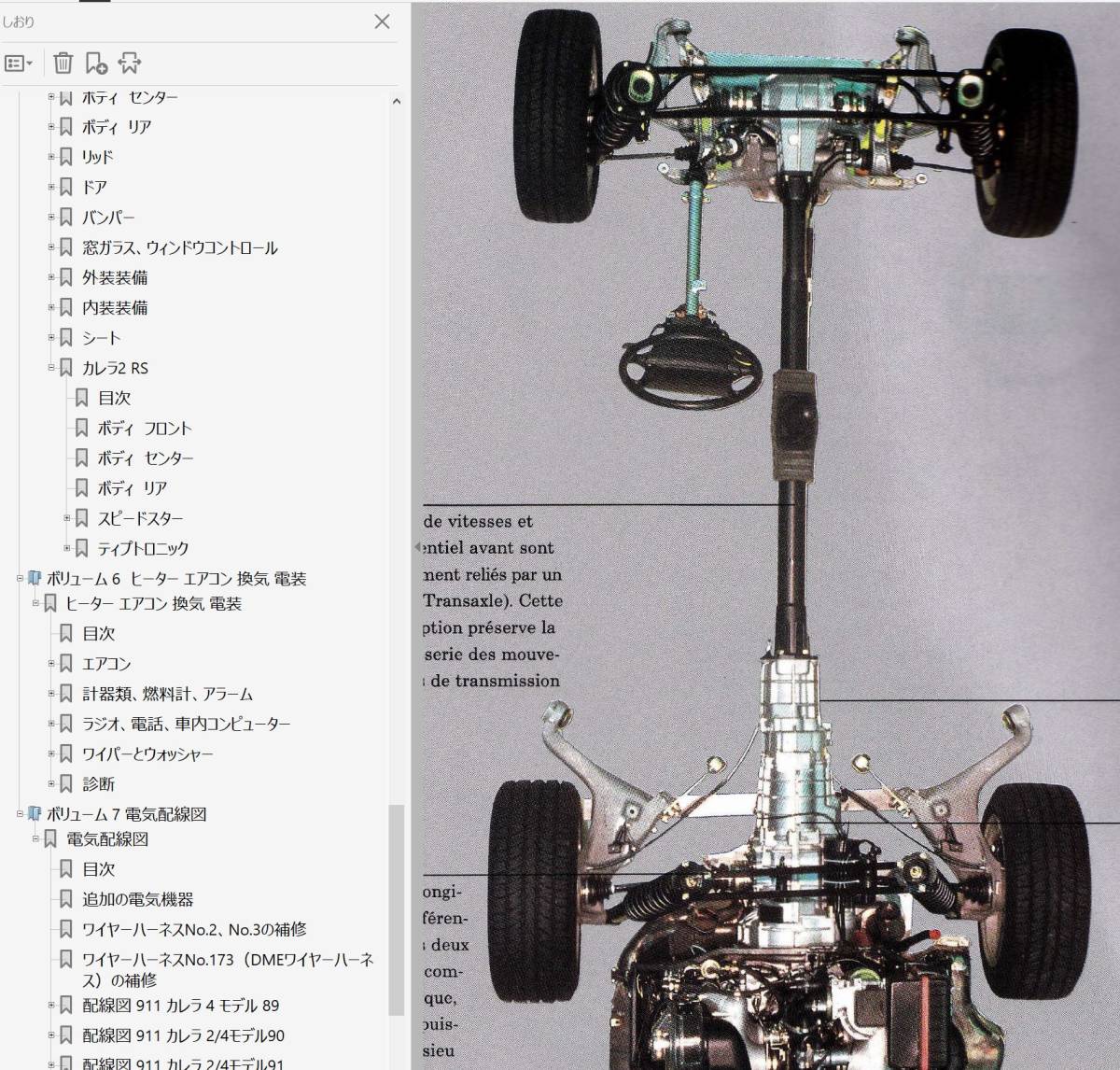Select ワイパーとウォッシャー bookmark

click(147, 753)
